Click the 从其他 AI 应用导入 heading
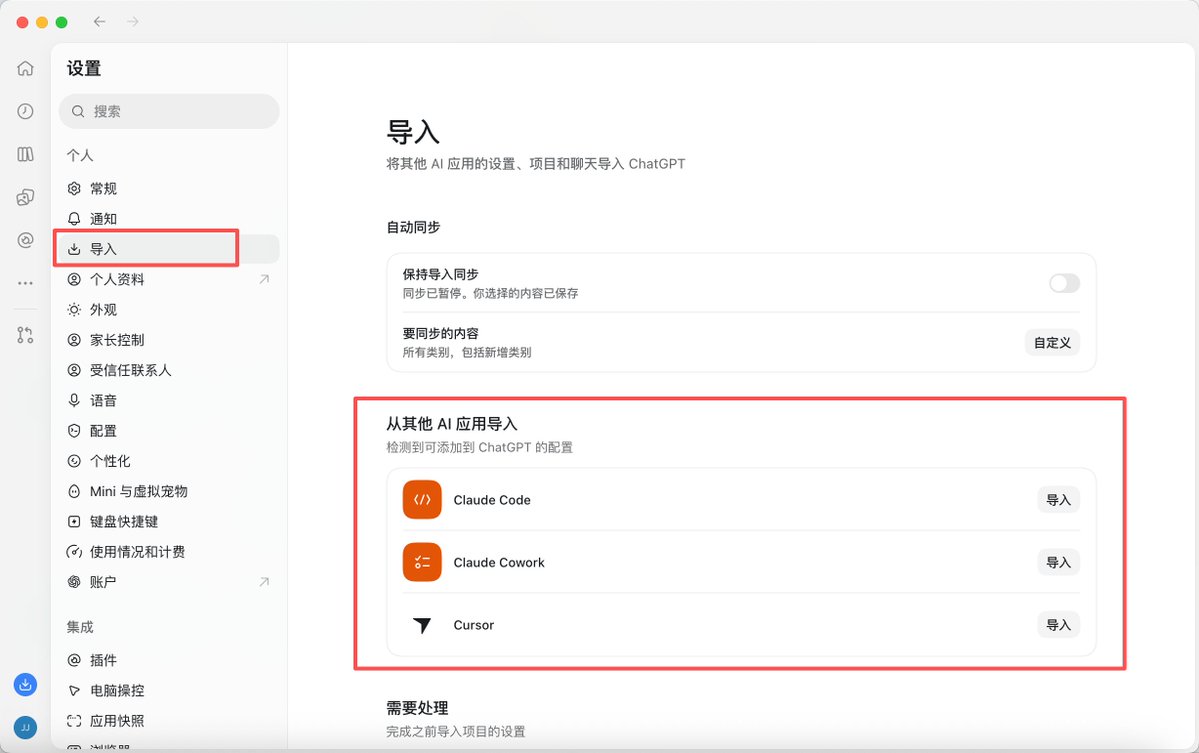This screenshot has height=753, width=1199. pos(452,424)
